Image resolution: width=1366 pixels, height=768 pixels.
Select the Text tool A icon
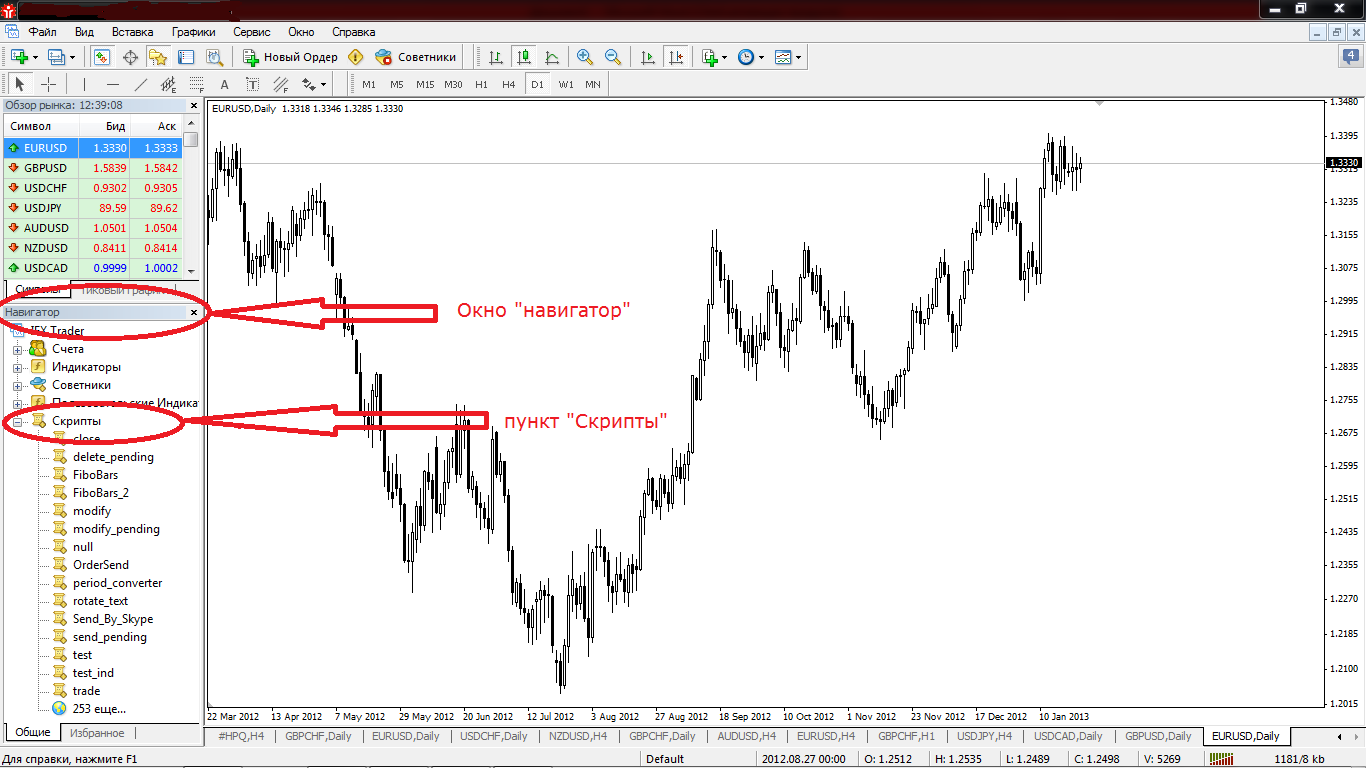225,84
